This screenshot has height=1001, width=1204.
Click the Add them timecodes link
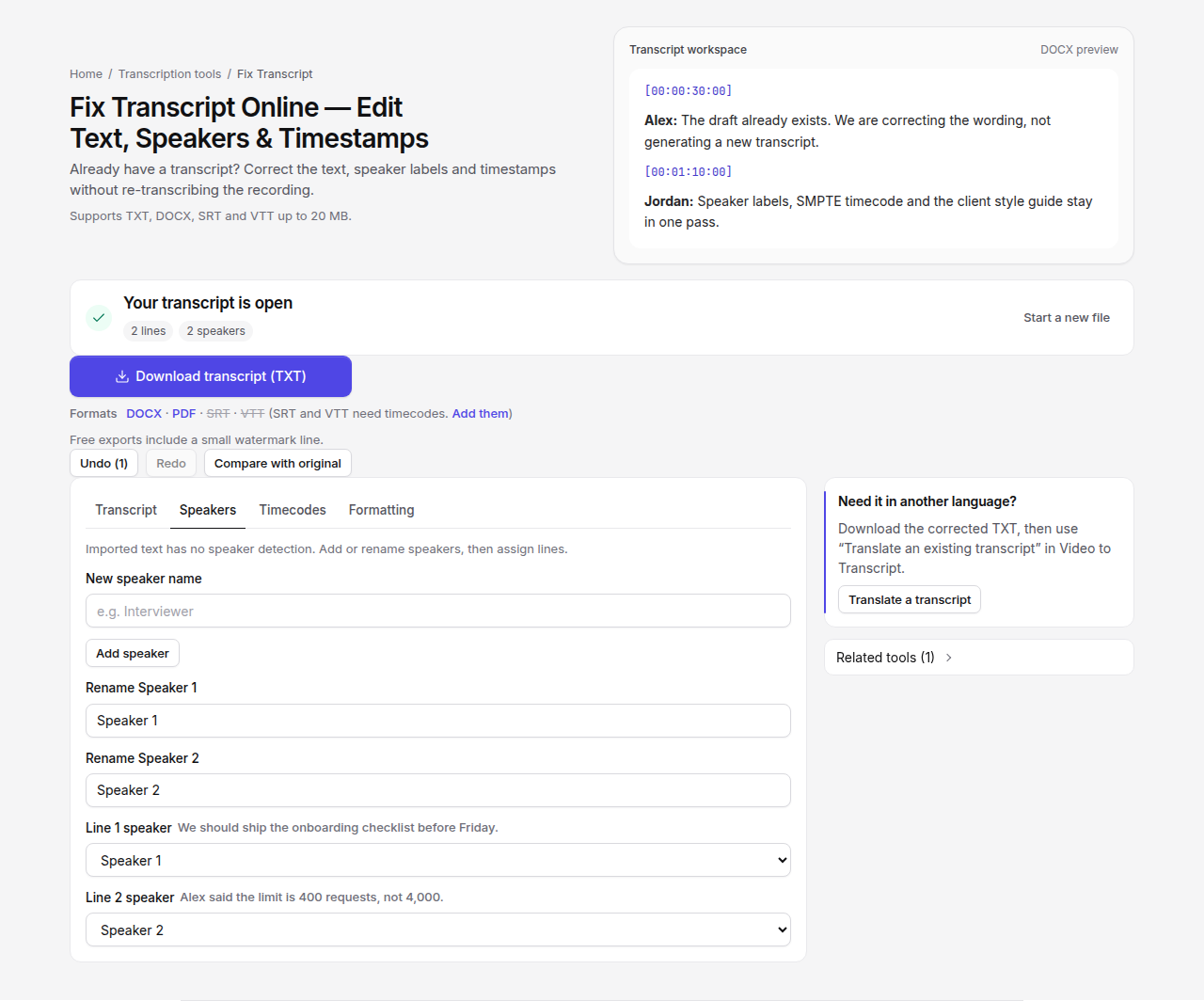[481, 413]
